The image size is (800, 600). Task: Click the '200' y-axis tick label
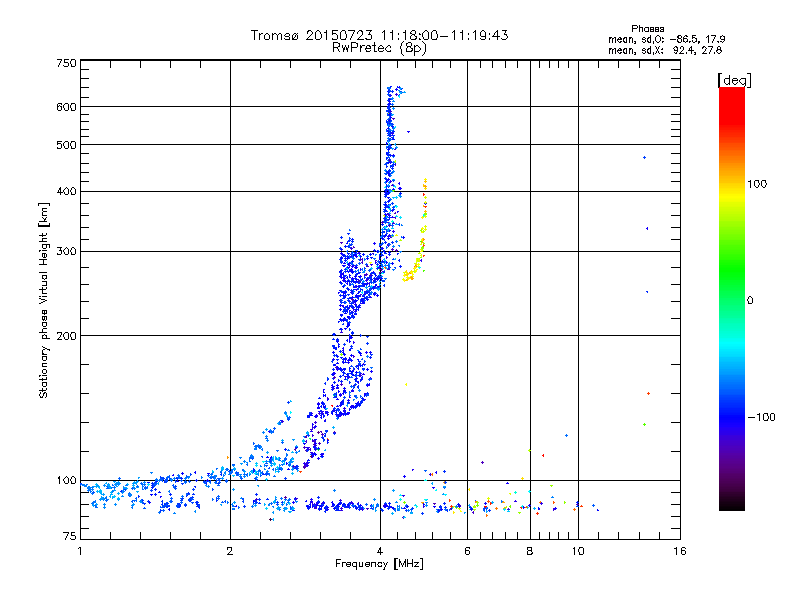[66, 336]
